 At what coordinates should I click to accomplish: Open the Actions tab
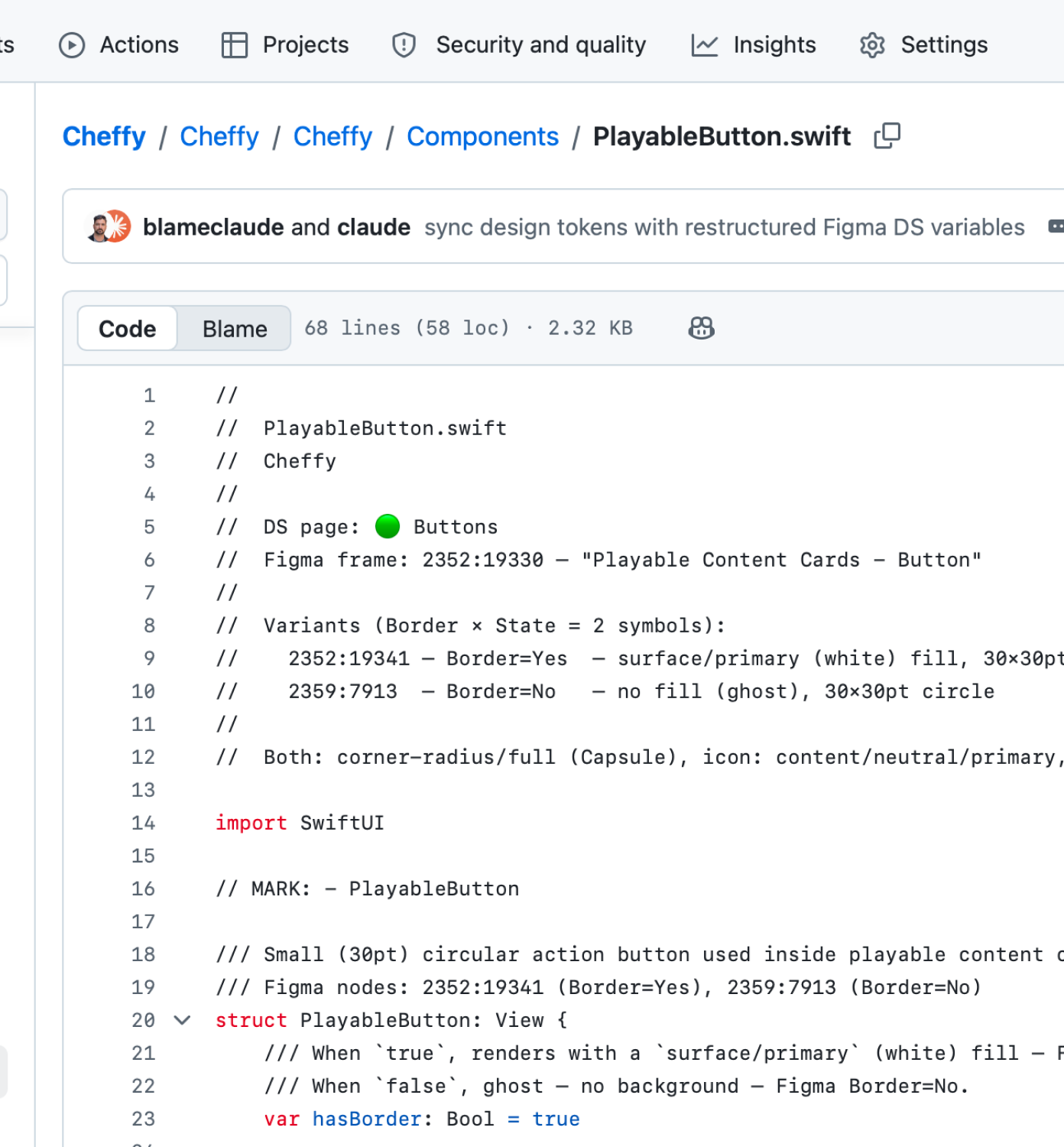(118, 45)
